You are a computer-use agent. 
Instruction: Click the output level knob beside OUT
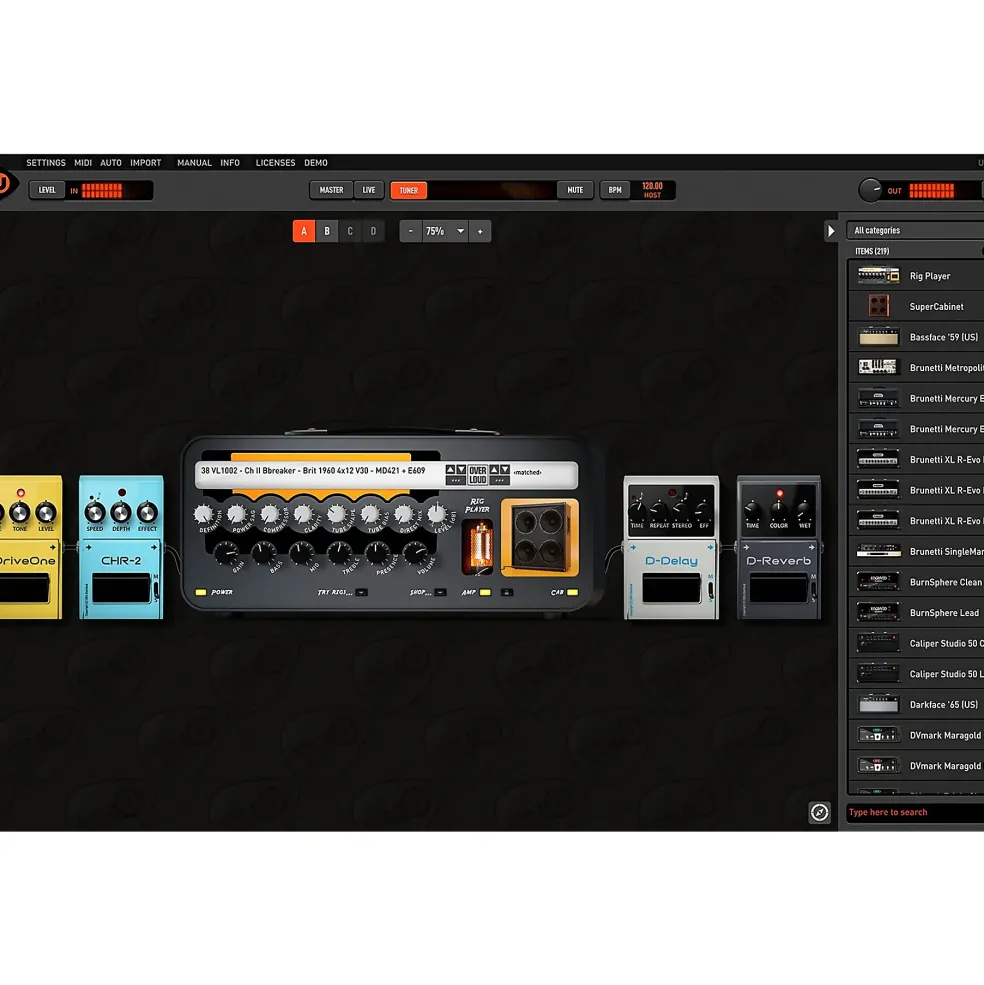870,190
